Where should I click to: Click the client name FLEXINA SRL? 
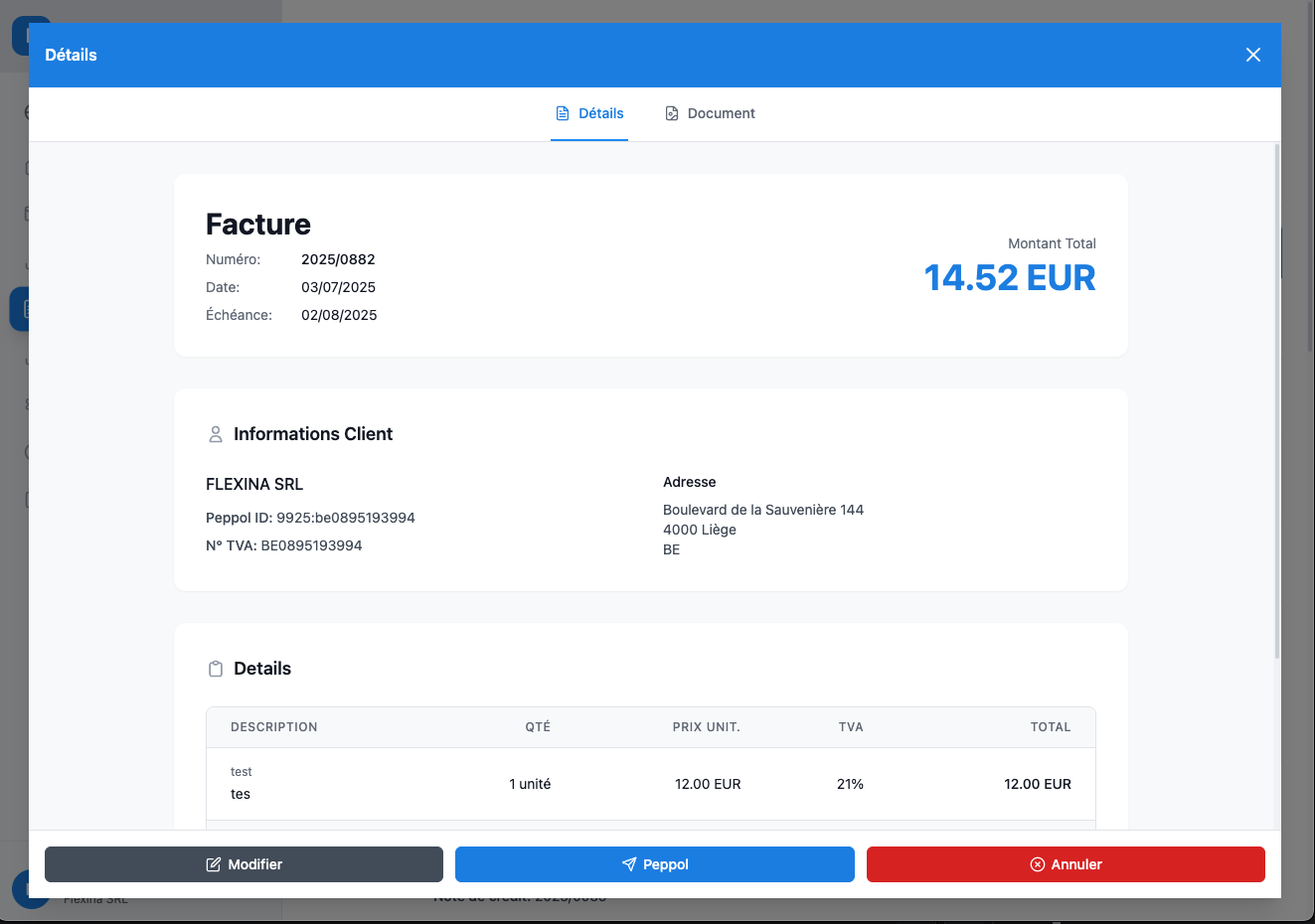tap(254, 484)
